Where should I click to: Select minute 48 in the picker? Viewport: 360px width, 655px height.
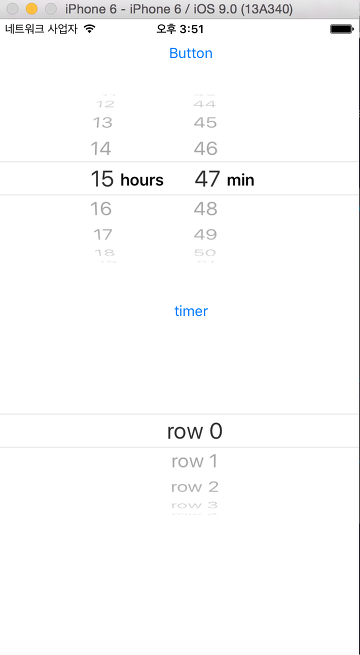coord(205,208)
